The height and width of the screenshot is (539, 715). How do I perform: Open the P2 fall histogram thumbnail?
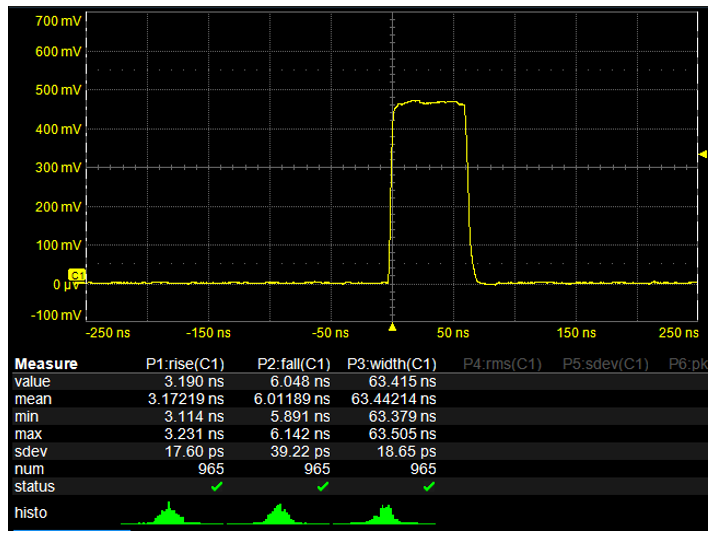tap(278, 514)
